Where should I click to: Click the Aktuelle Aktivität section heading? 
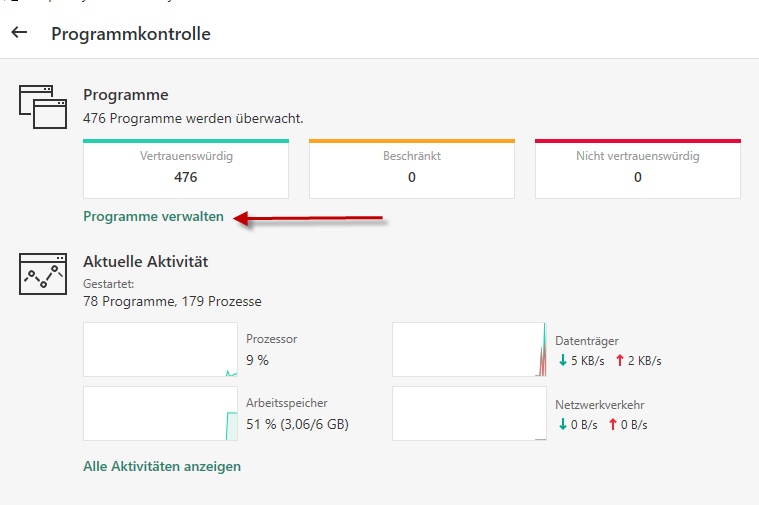tap(145, 262)
